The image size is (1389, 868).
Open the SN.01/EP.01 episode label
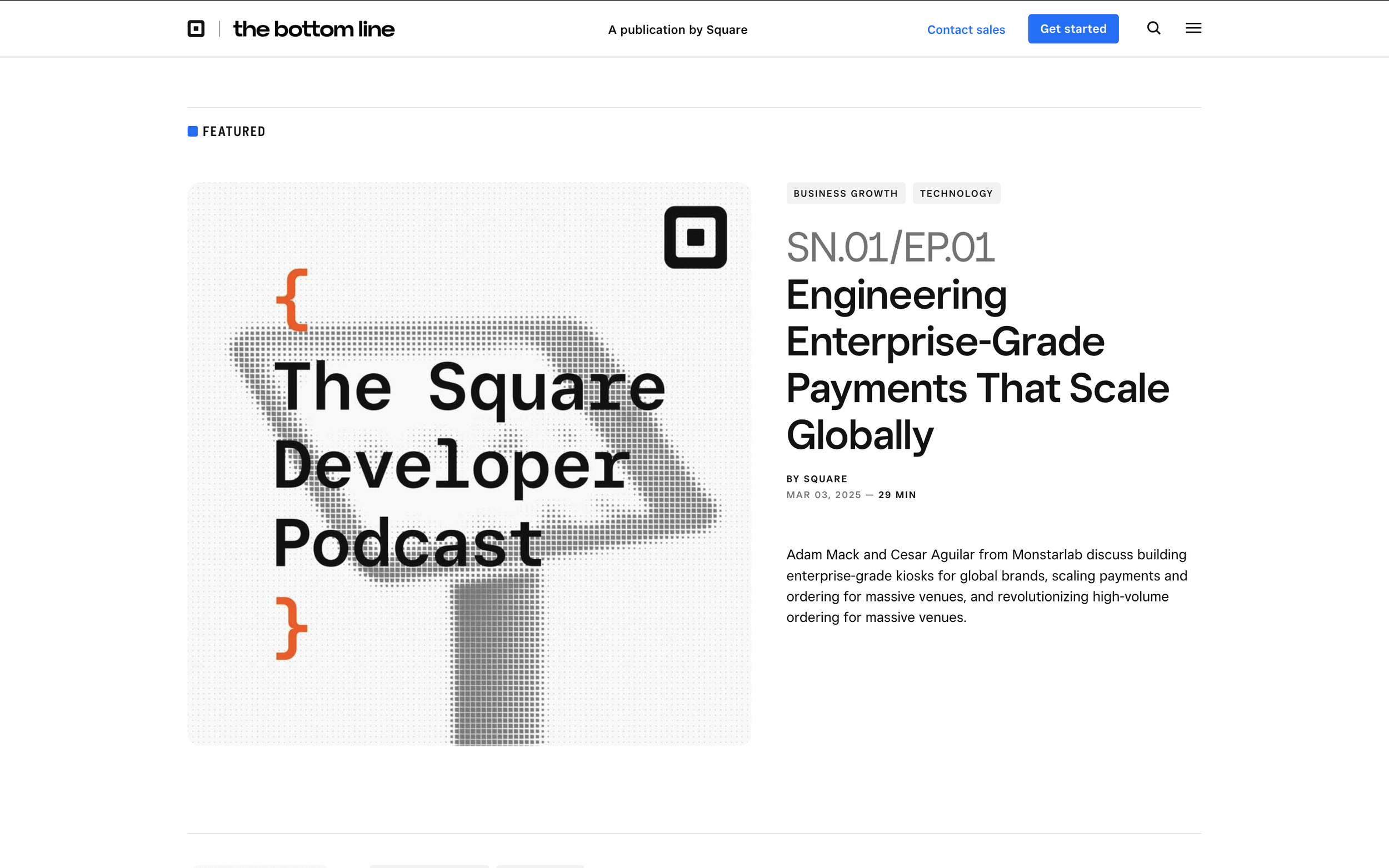tap(890, 248)
